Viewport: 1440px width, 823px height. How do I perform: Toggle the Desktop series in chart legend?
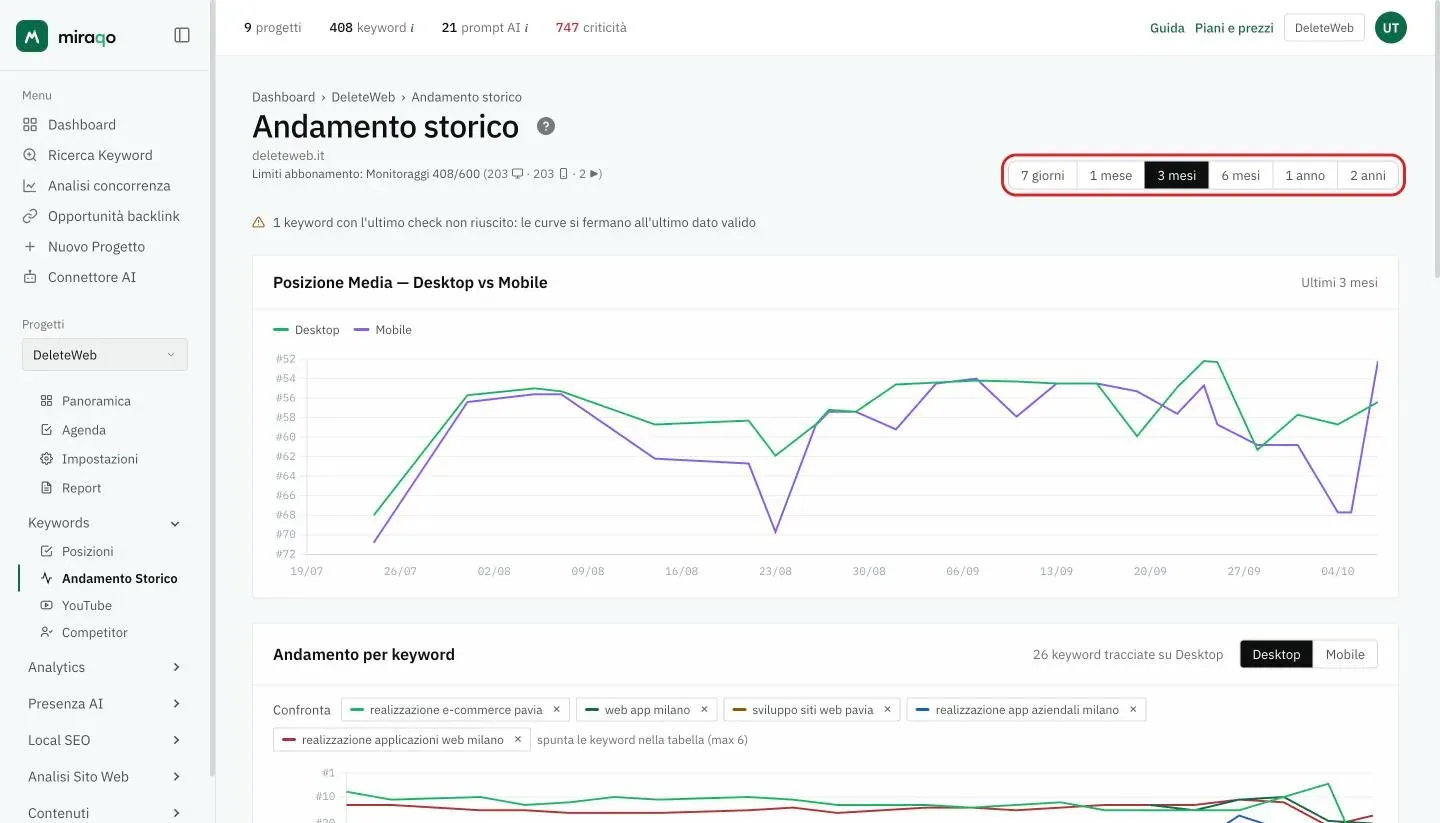tap(306, 330)
